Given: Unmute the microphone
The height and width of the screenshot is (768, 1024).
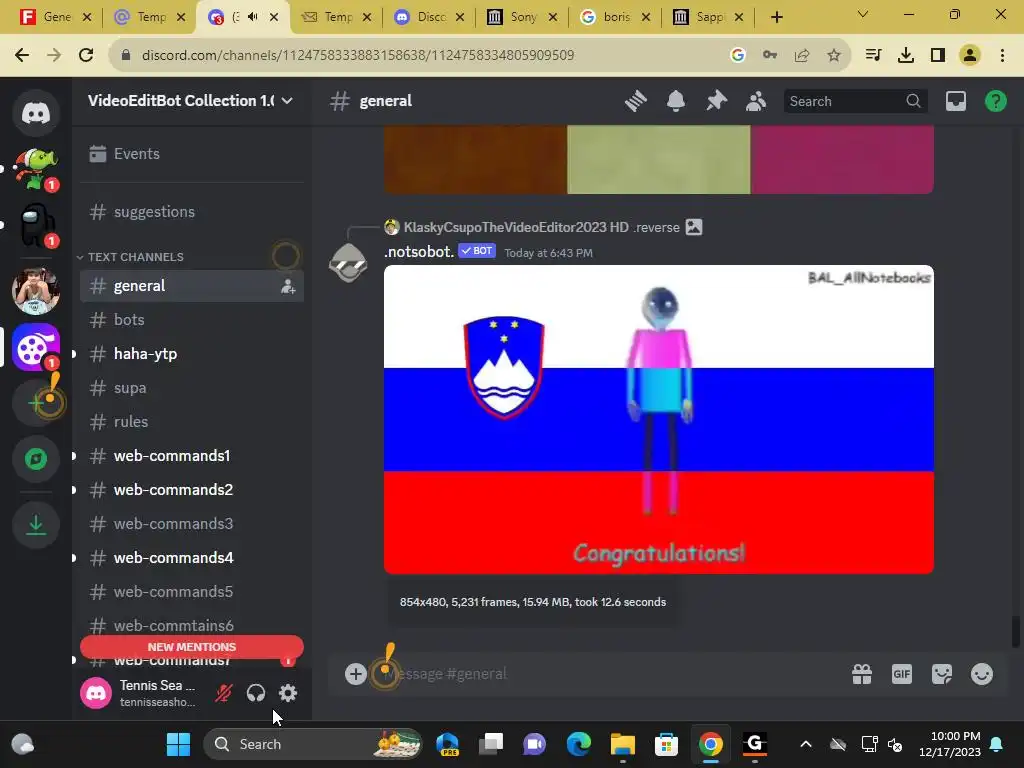Looking at the screenshot, I should coord(223,693).
